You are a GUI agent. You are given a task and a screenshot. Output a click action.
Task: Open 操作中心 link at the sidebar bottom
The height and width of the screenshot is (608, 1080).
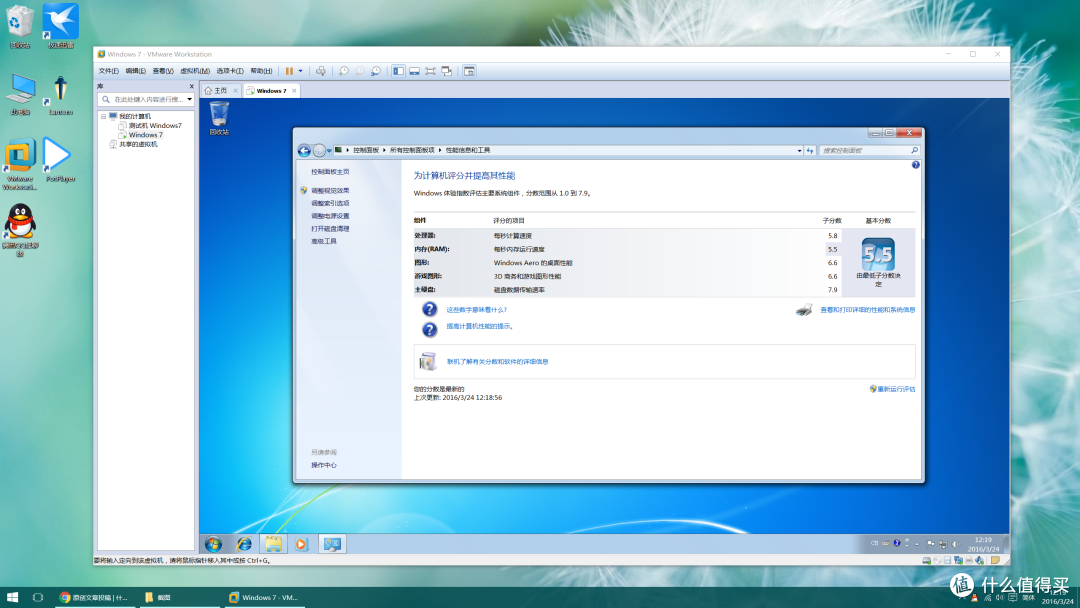(324, 465)
